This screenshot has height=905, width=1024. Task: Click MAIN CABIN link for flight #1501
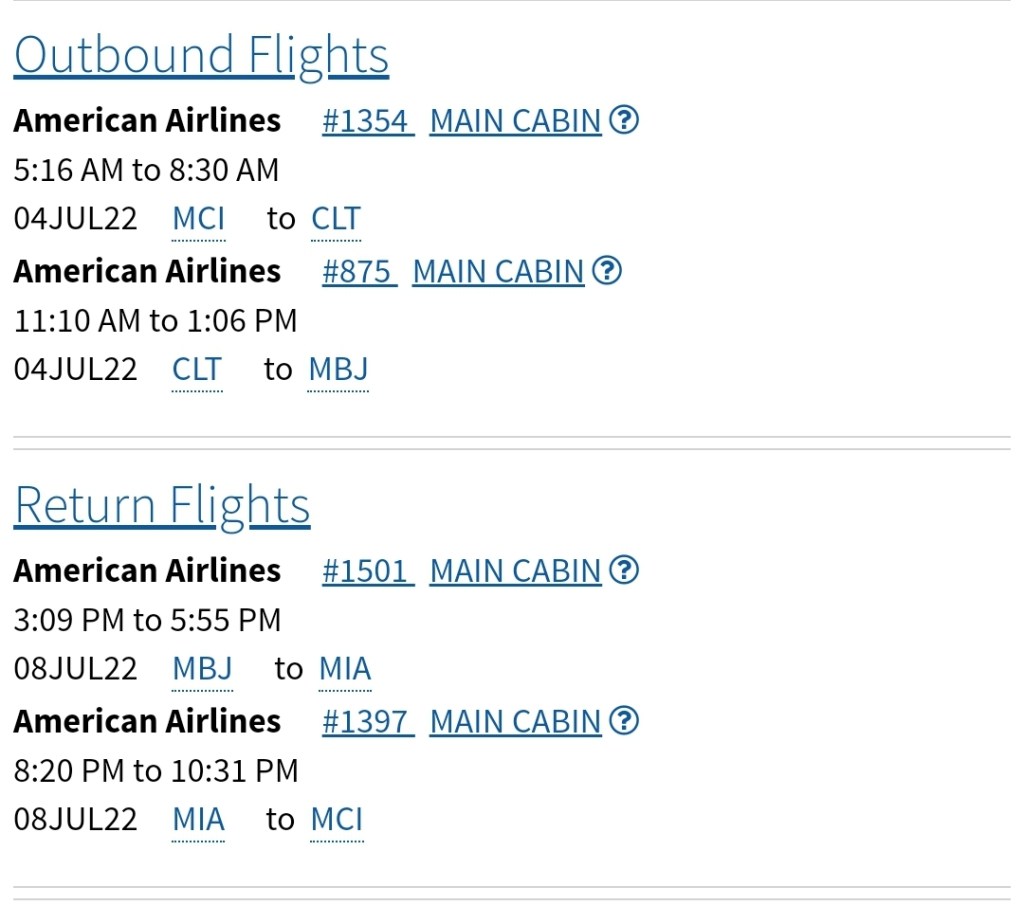[515, 571]
